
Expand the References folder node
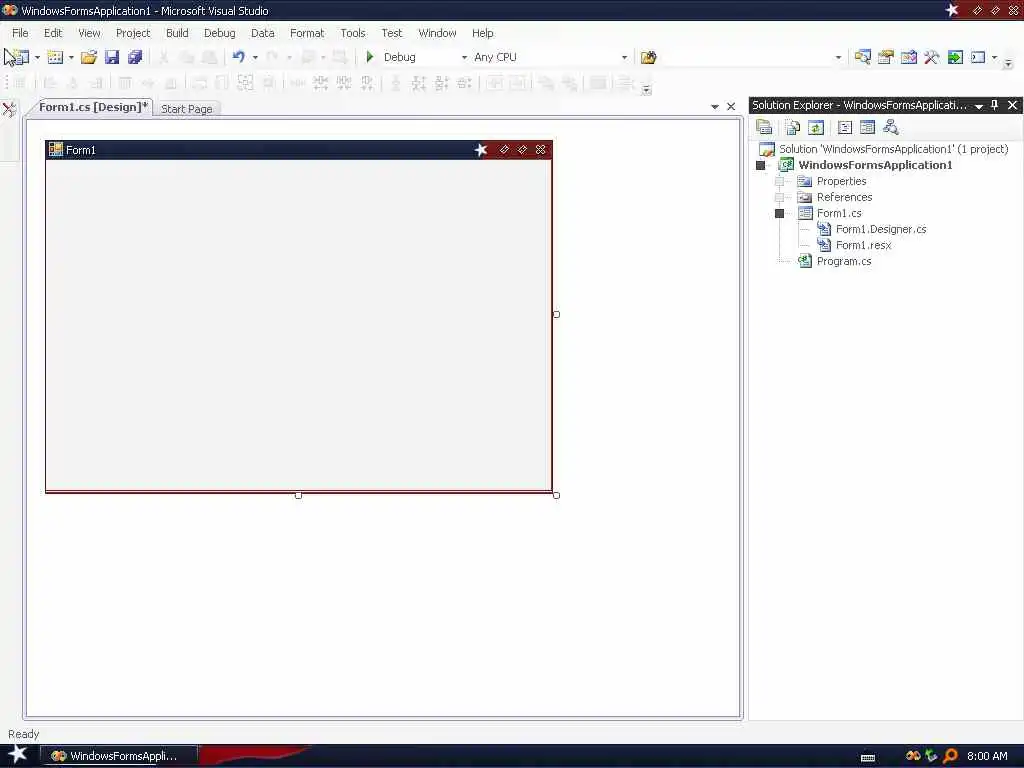pos(779,197)
